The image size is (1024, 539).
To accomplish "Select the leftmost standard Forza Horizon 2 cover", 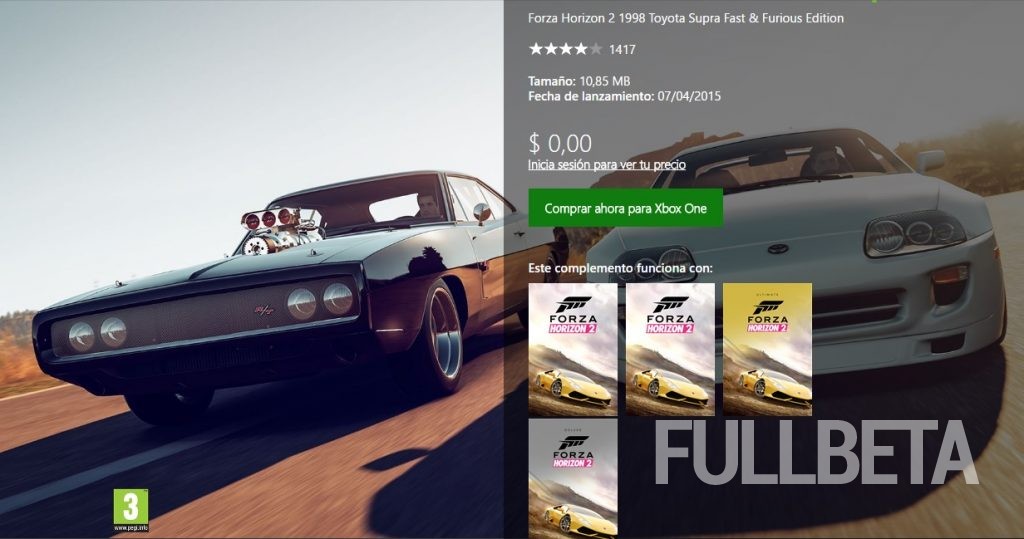I will pos(573,349).
